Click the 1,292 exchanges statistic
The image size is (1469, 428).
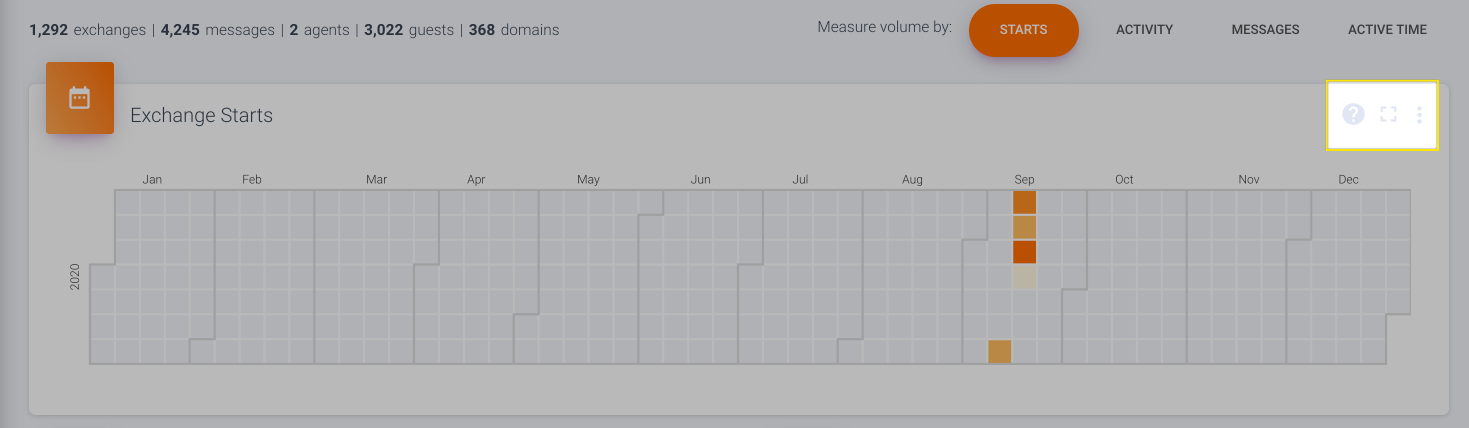(88, 30)
